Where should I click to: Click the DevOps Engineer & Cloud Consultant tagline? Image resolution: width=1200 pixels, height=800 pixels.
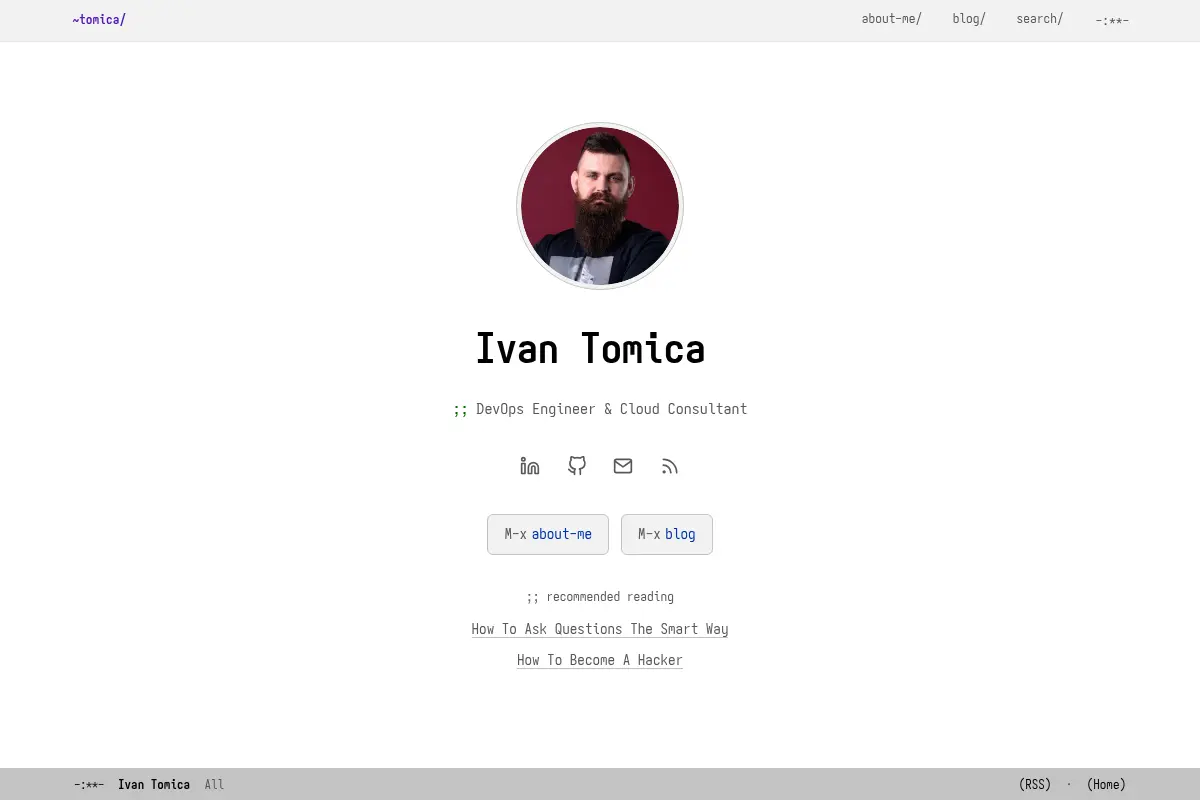pos(600,409)
